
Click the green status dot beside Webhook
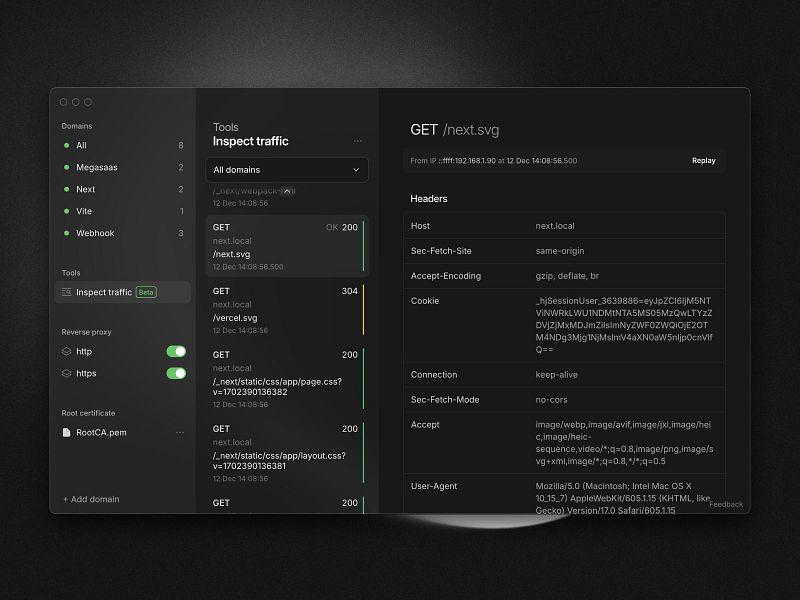66,233
